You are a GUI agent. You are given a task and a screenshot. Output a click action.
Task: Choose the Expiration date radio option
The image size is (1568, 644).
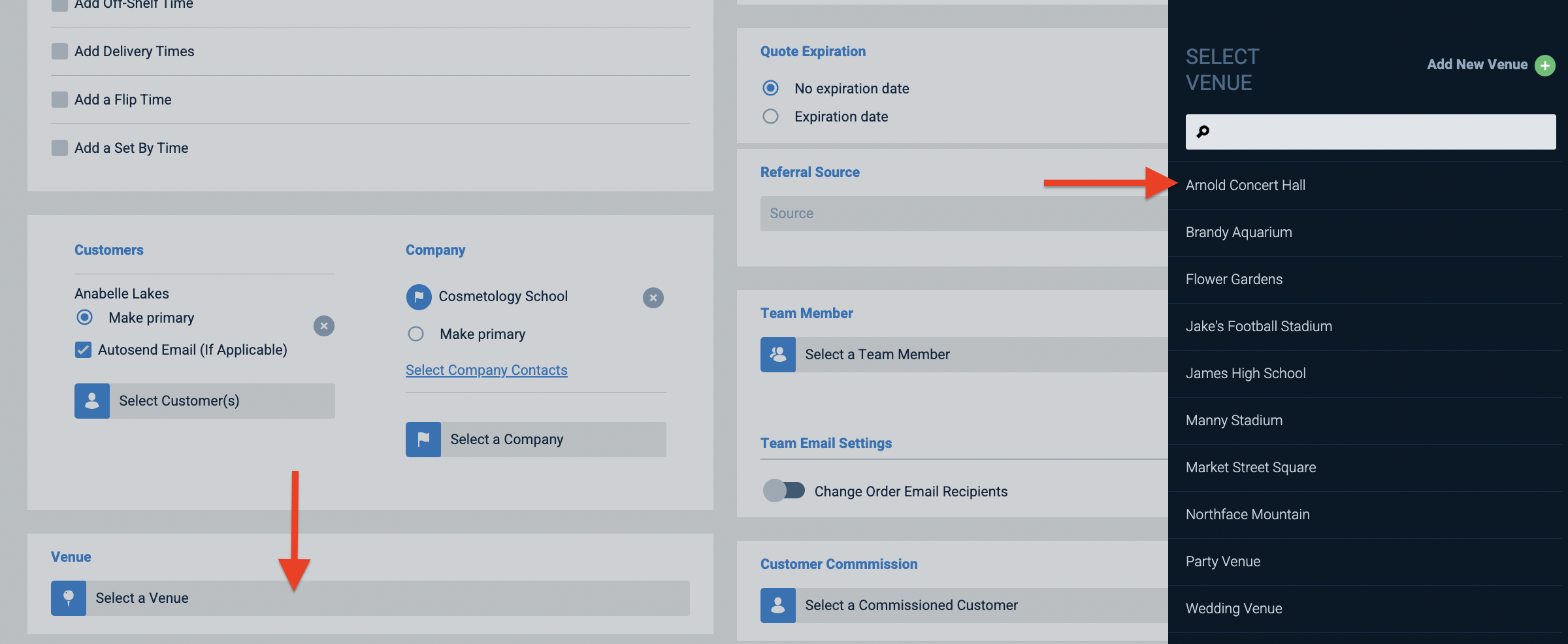pos(771,117)
